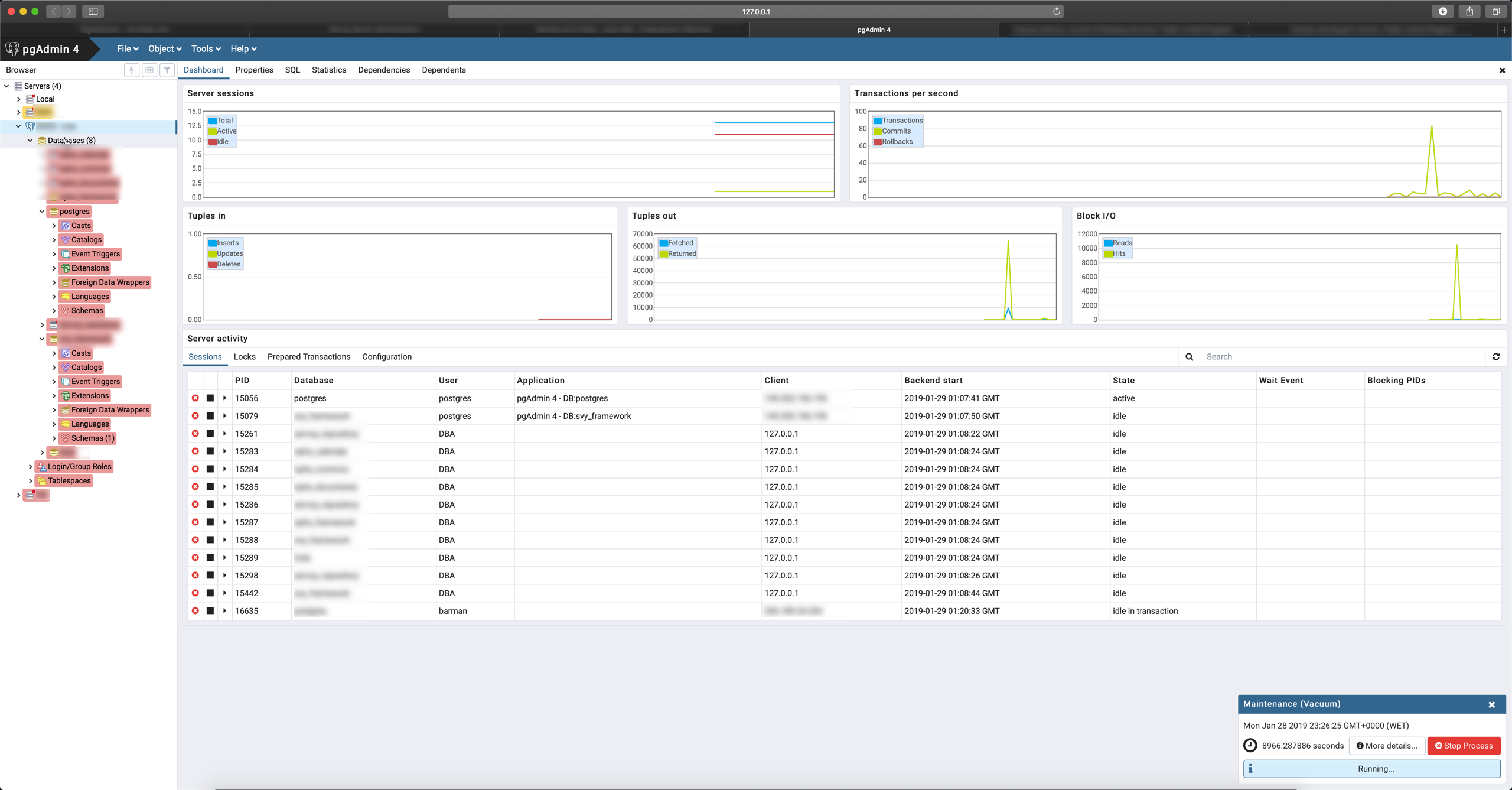Open the Help menu
The image size is (1512, 790).
(243, 49)
